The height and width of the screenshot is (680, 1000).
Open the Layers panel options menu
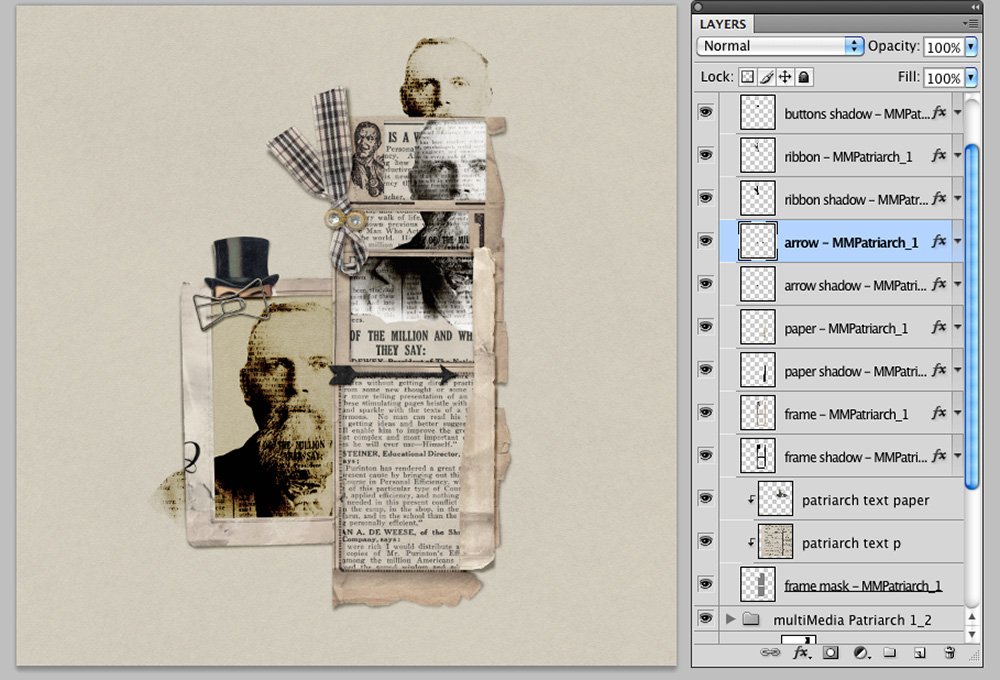970,24
